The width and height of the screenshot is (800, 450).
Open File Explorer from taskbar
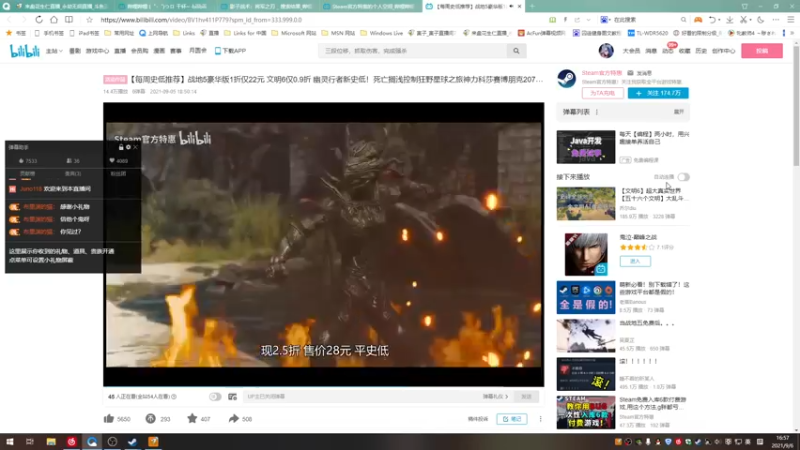(51, 442)
